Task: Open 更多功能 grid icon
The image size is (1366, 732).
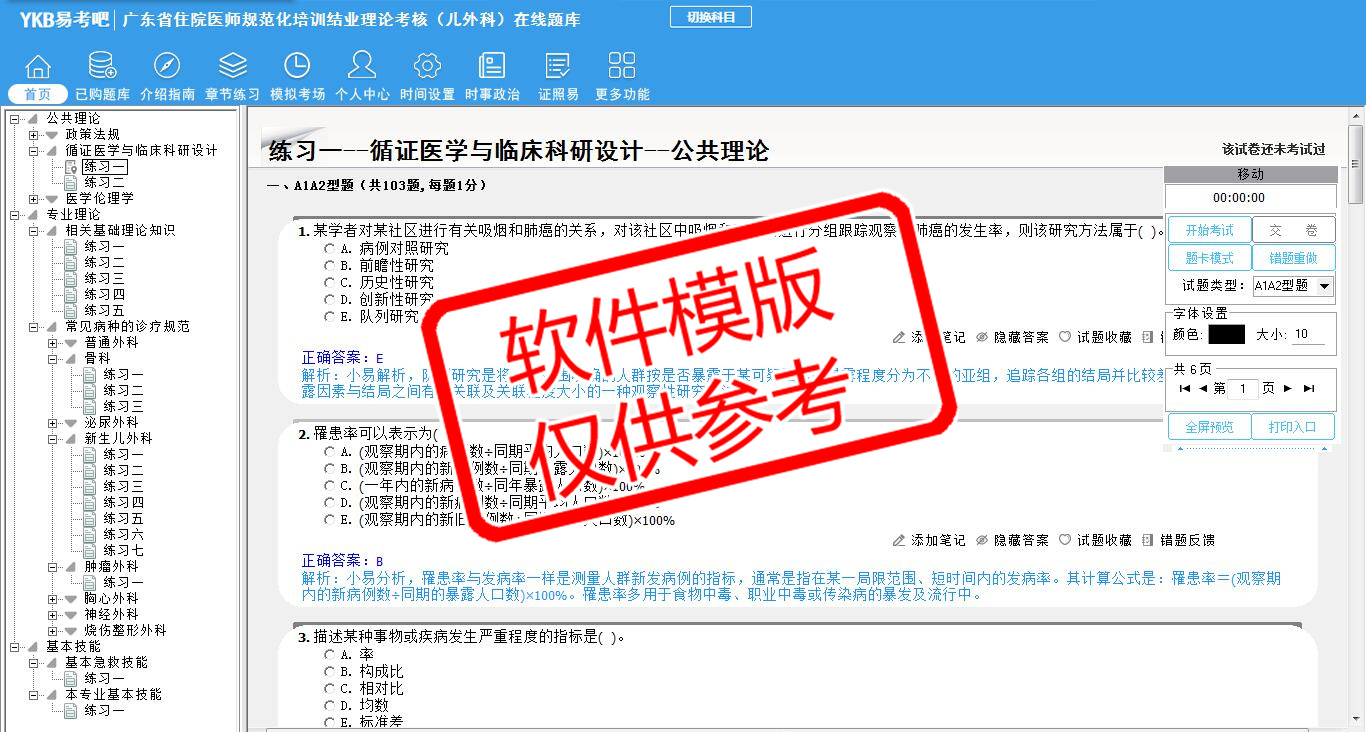Action: coord(622,67)
